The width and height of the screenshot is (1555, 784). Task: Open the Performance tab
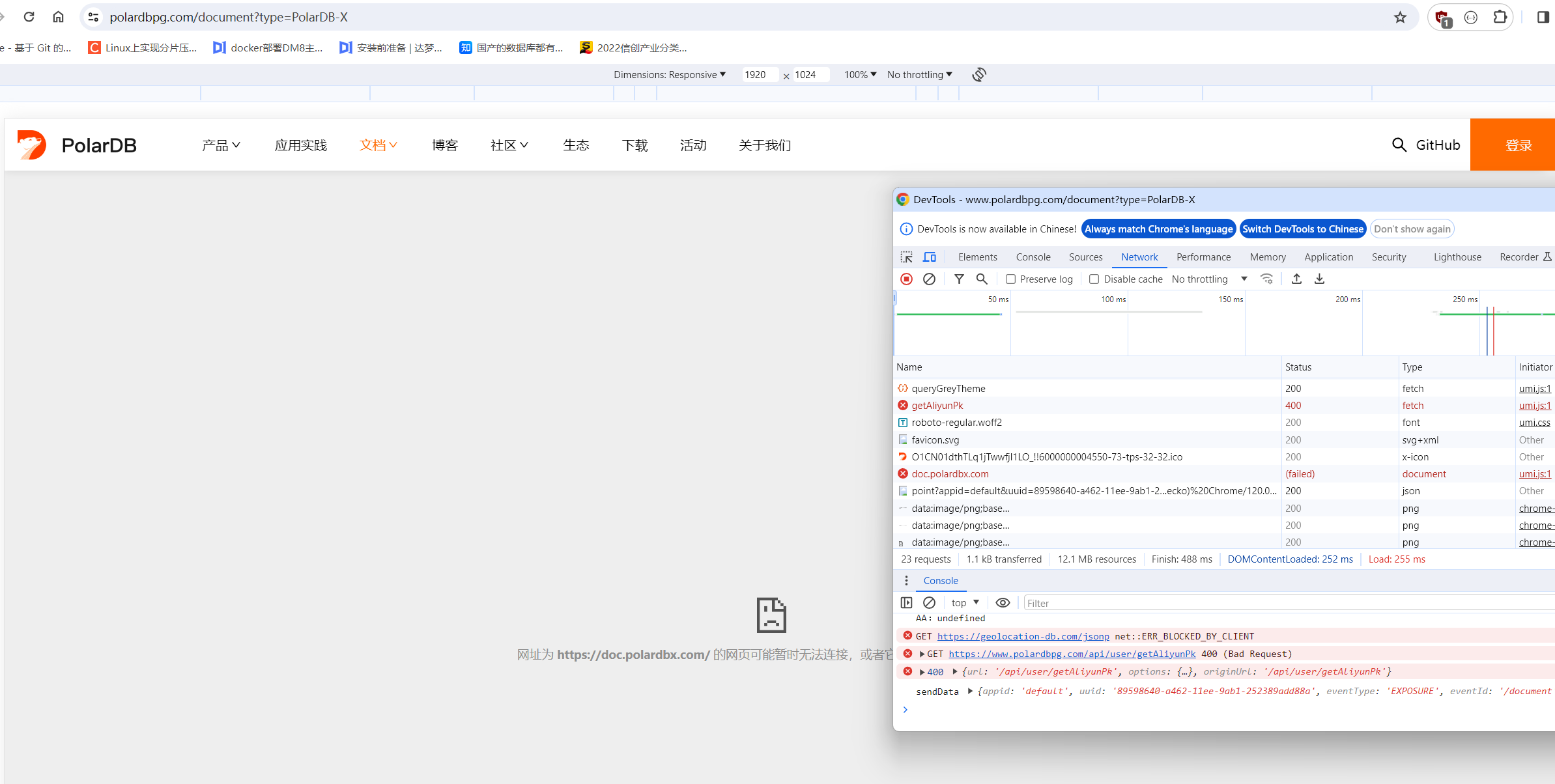(x=1203, y=257)
